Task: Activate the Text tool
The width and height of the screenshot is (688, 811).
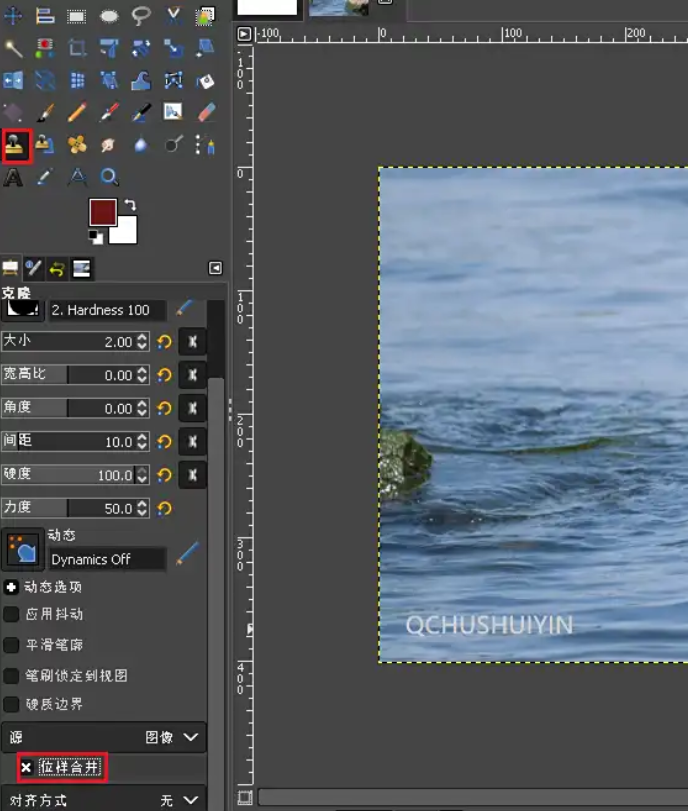Action: [x=13, y=178]
